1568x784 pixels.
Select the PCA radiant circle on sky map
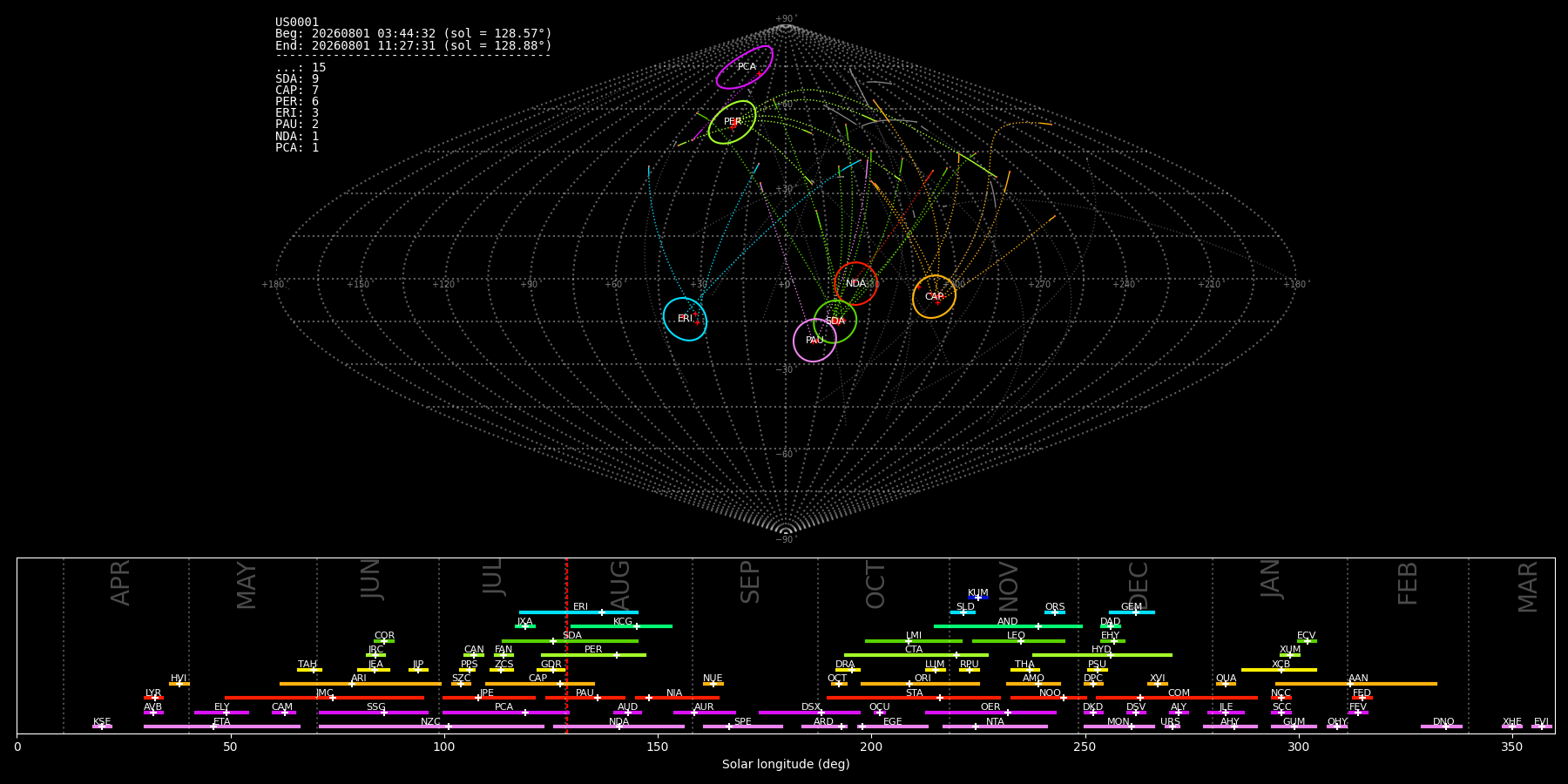click(745, 67)
